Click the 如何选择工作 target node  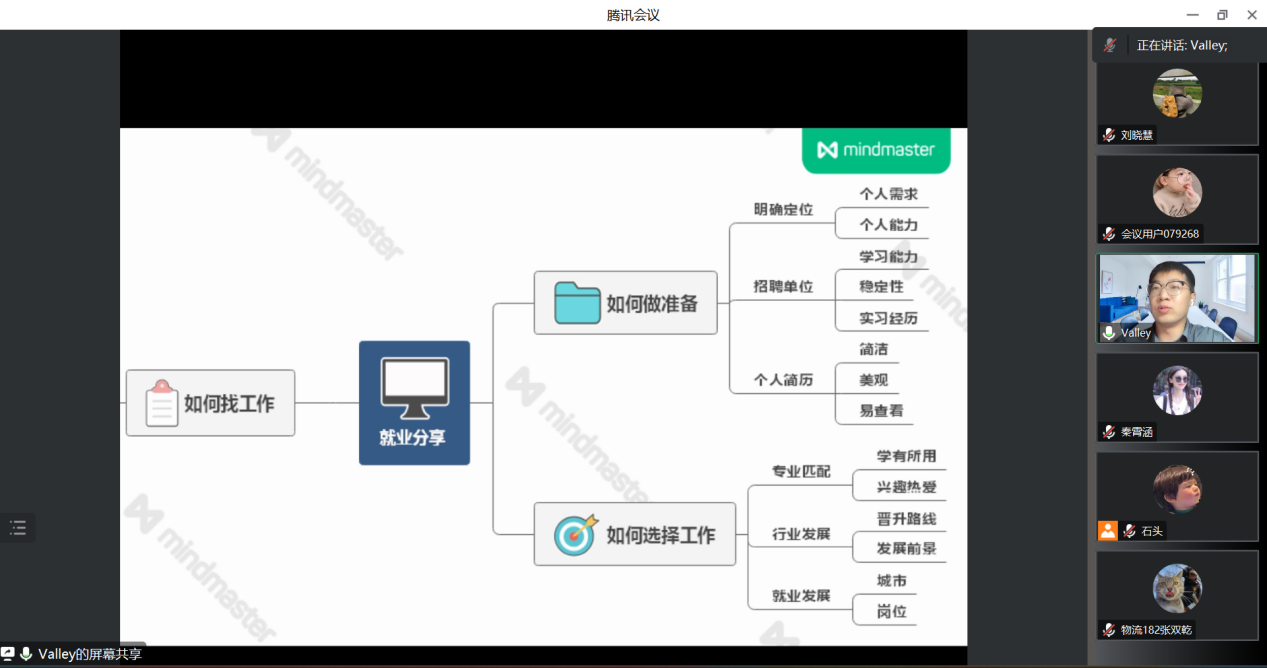(634, 535)
